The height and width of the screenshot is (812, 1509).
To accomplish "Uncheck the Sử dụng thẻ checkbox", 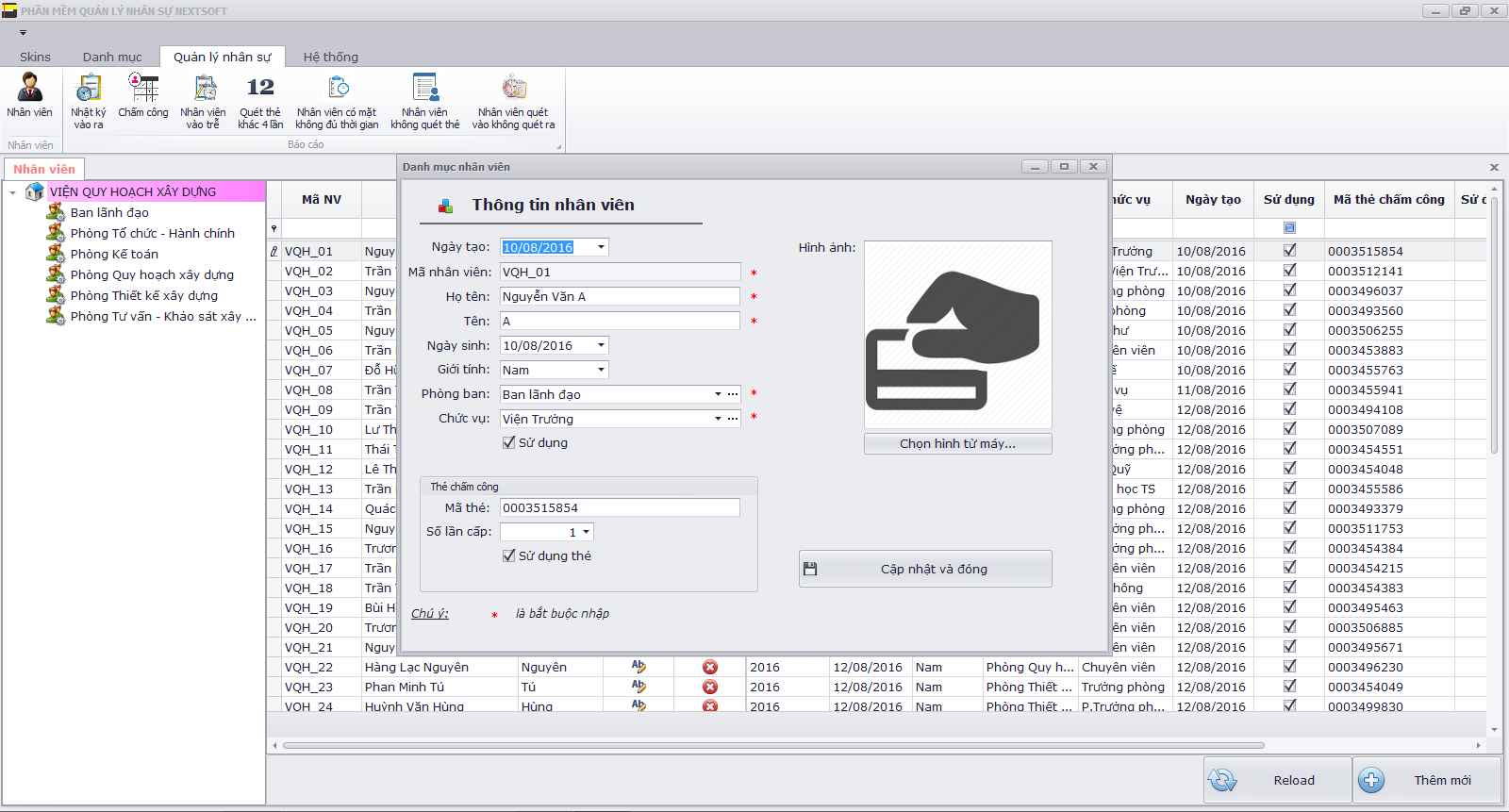I will [x=509, y=555].
